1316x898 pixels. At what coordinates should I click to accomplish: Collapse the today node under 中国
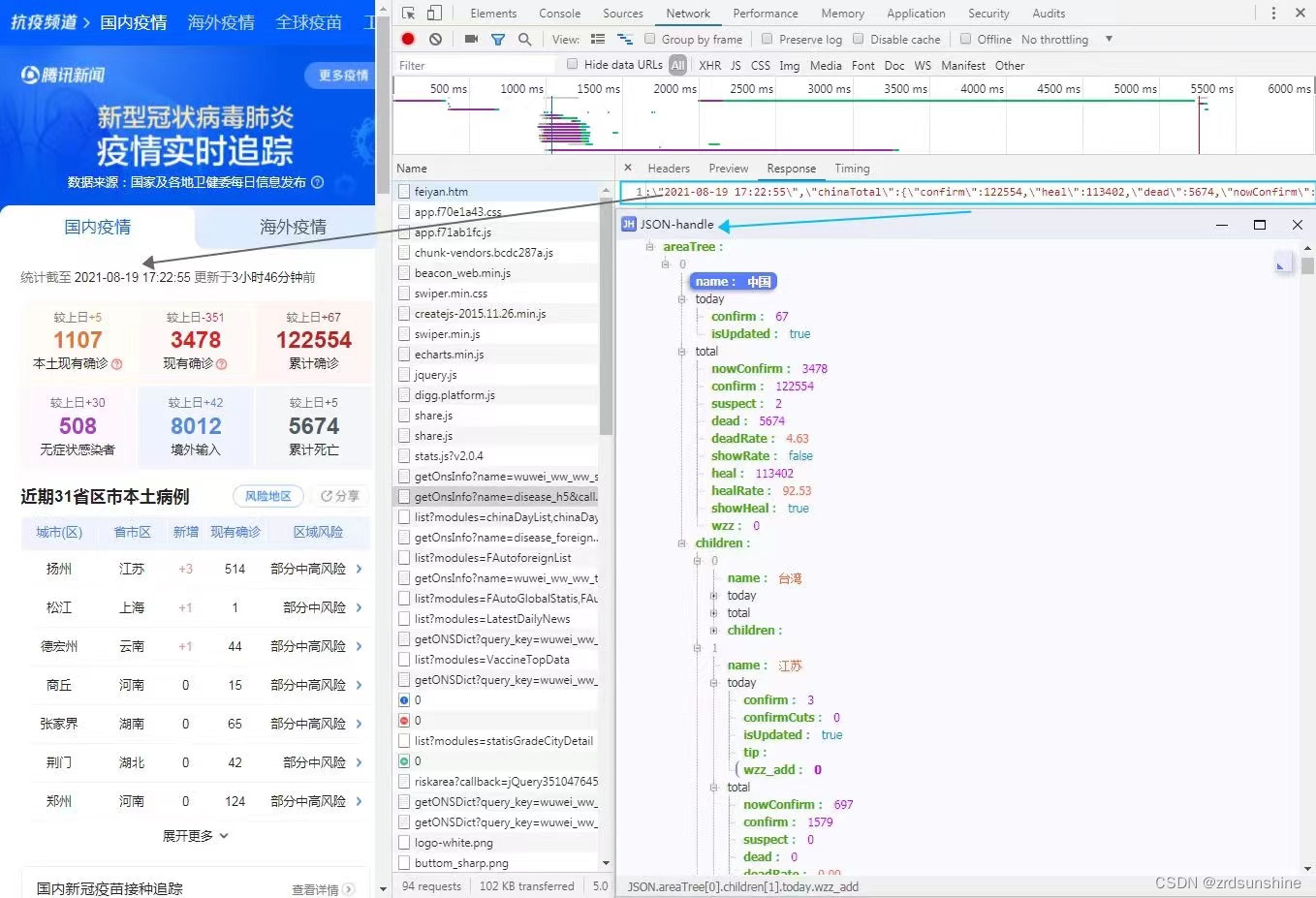[681, 299]
